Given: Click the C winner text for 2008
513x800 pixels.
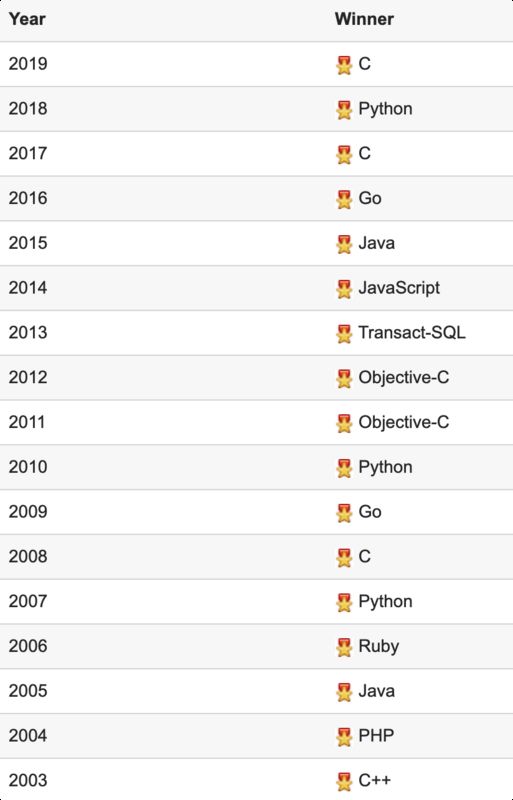Looking at the screenshot, I should coord(364,556).
